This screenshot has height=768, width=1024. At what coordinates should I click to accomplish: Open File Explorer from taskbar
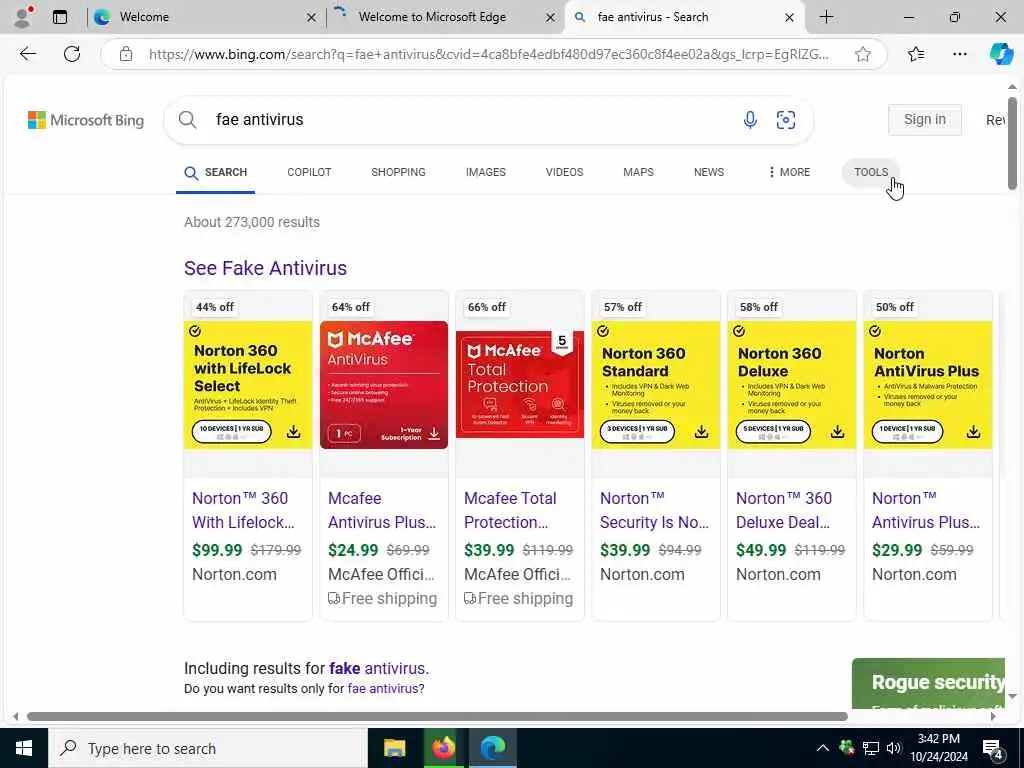[394, 748]
